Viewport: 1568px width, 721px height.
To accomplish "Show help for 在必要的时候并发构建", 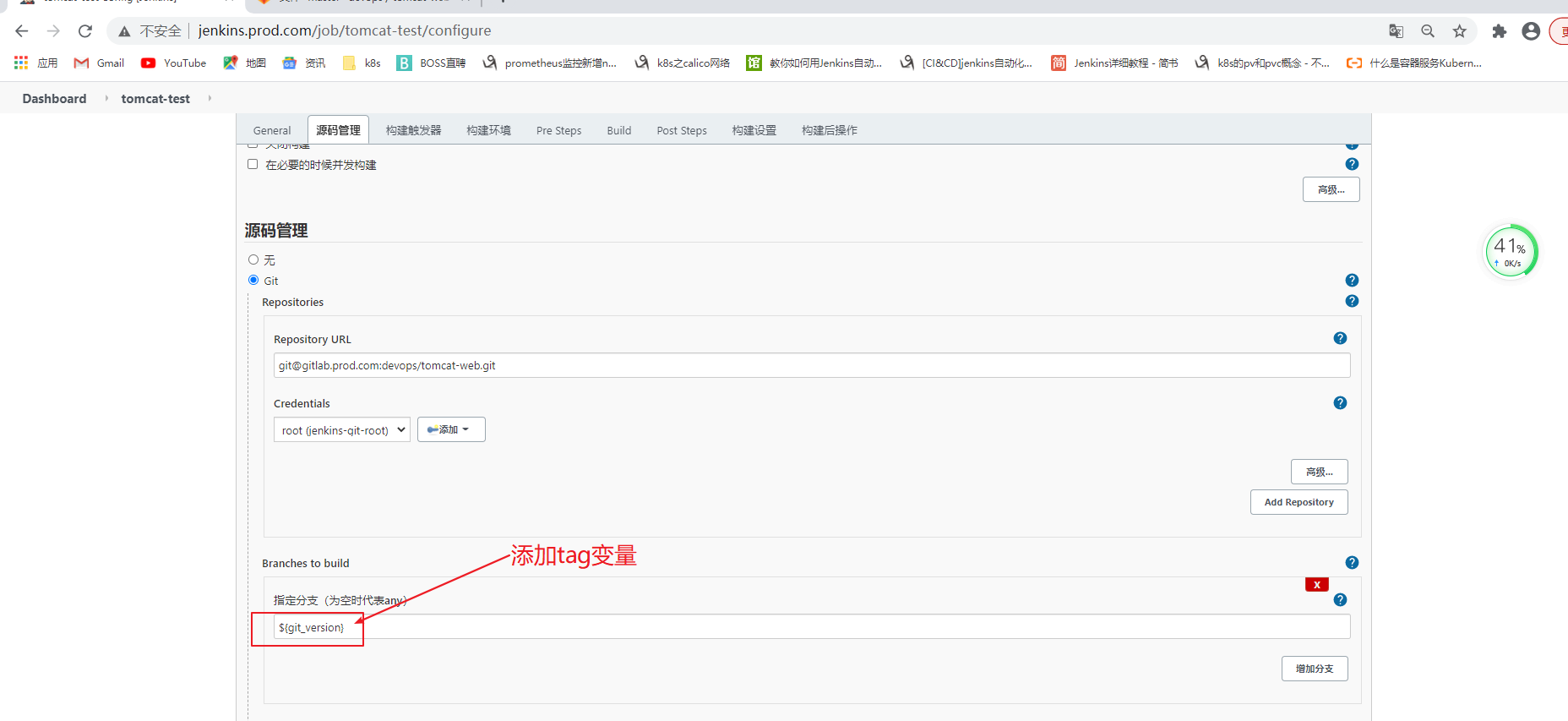I will click(x=1352, y=164).
